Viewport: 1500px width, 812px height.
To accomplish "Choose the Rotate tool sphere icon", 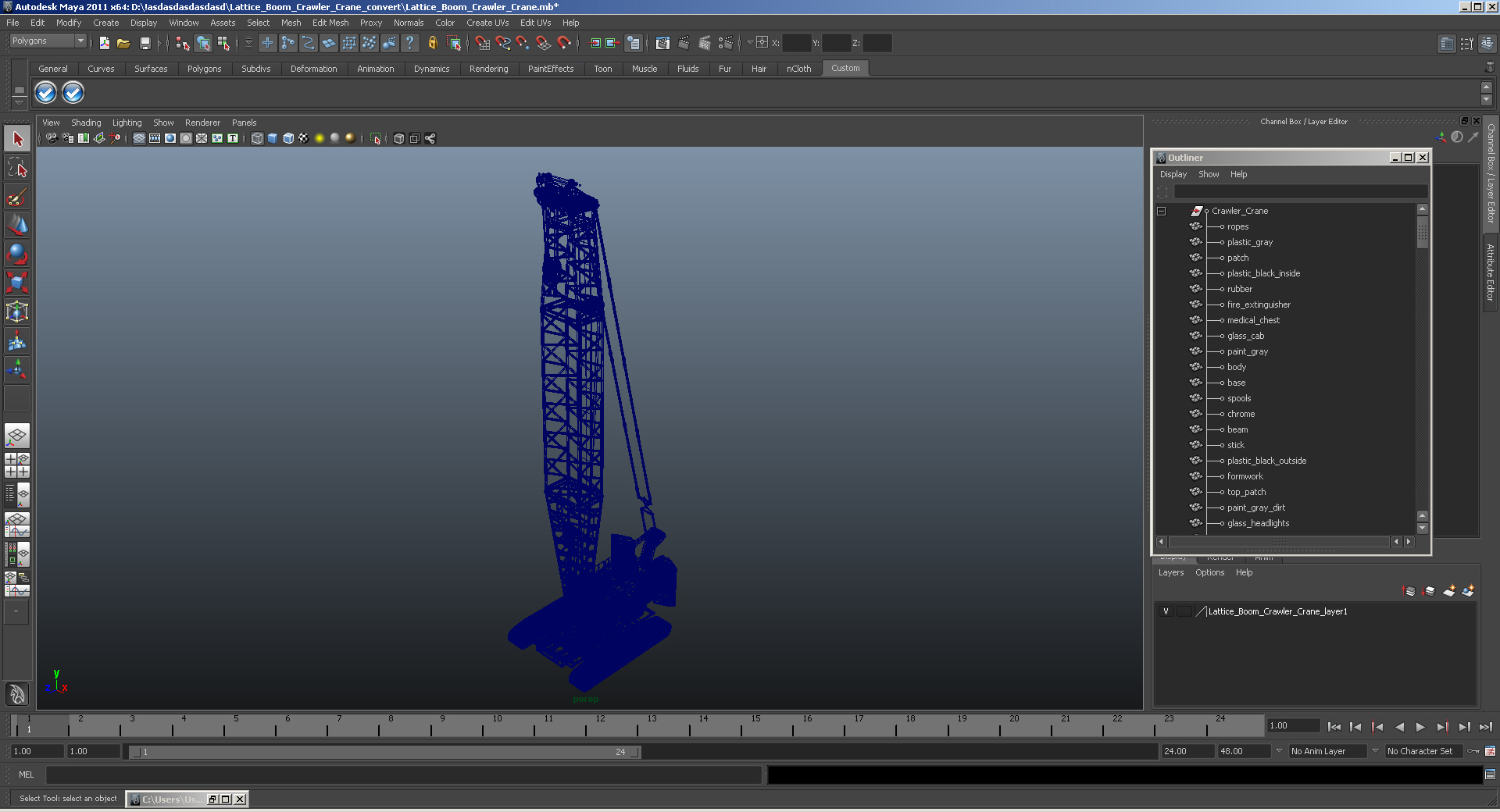I will 17,254.
